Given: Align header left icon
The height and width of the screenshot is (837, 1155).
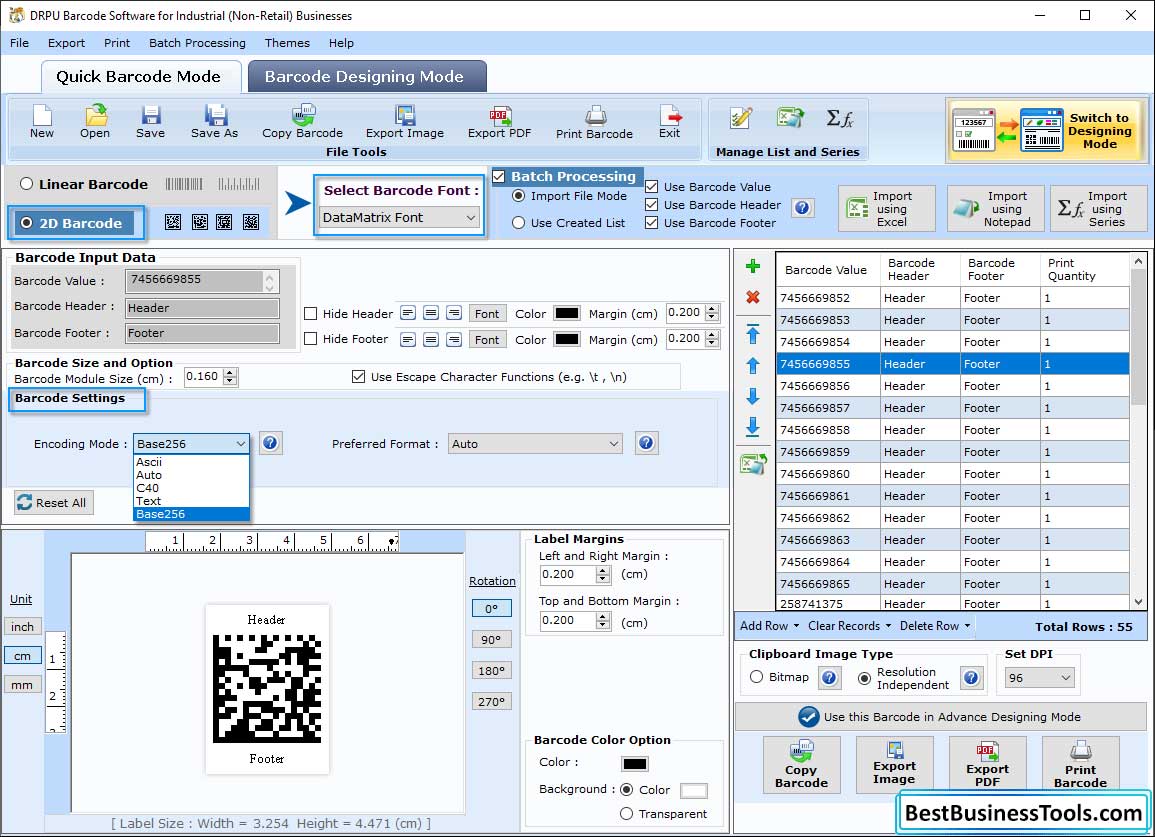Looking at the screenshot, I should (408, 313).
